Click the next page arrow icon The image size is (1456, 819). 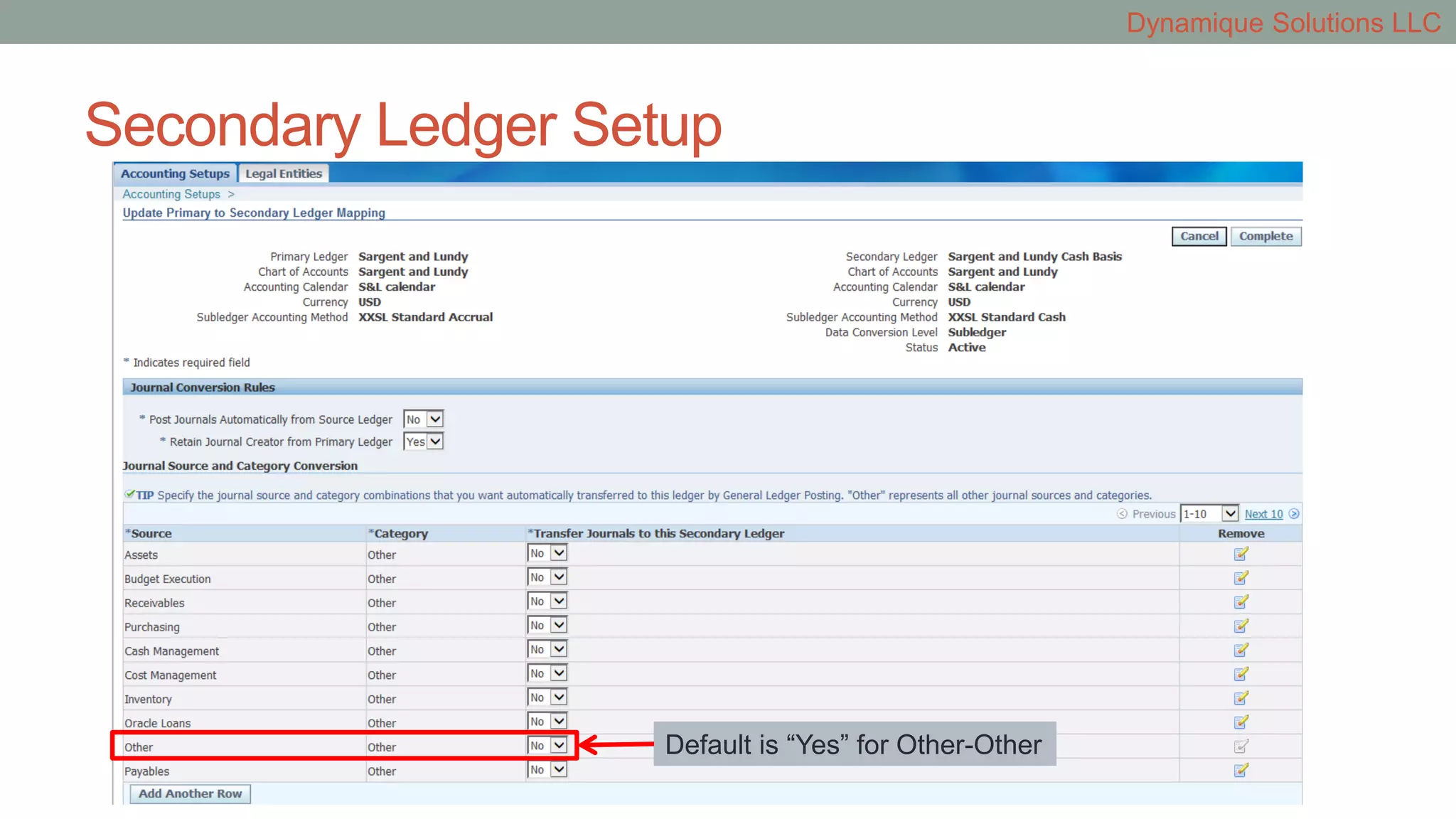(x=1294, y=514)
